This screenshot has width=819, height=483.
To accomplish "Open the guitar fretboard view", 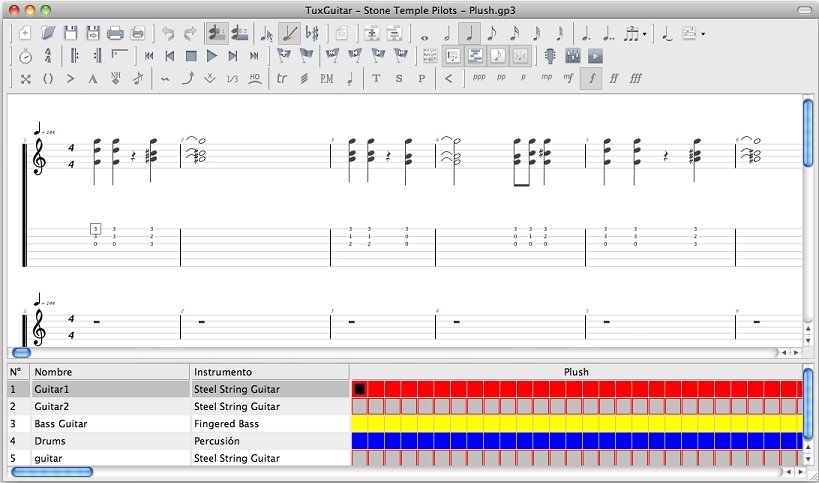I will (x=550, y=56).
